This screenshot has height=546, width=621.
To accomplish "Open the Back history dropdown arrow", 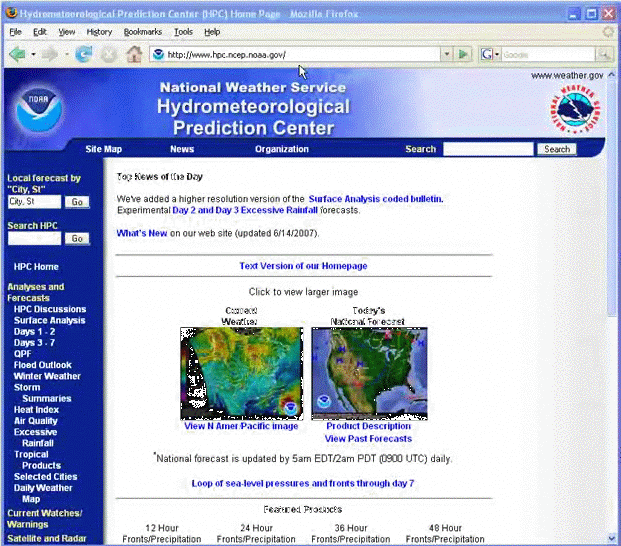I will (33, 54).
